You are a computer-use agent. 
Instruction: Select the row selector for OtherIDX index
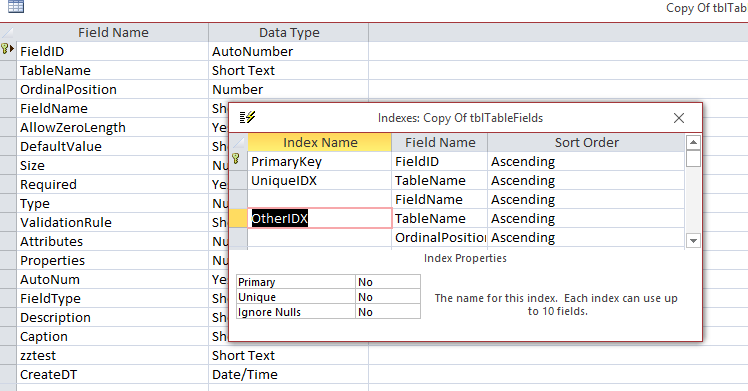(239, 218)
